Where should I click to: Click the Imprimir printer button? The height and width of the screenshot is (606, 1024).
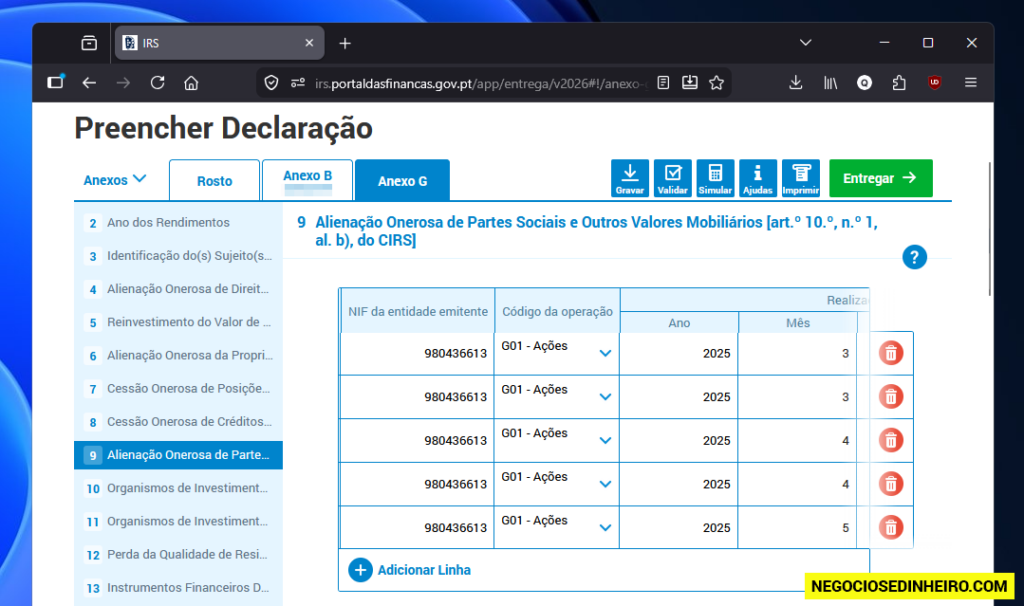[x=801, y=178]
